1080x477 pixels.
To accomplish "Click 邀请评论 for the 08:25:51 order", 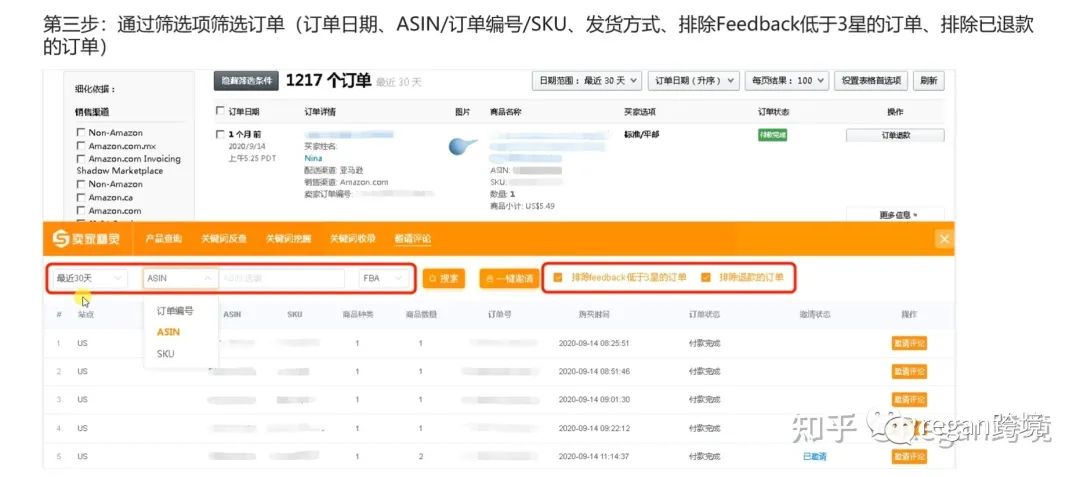I will click(909, 343).
